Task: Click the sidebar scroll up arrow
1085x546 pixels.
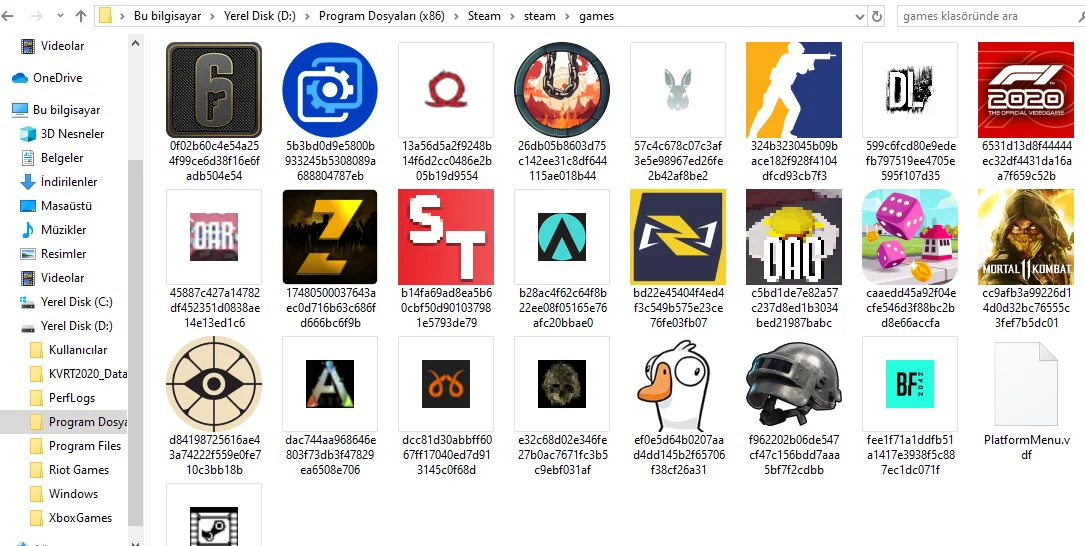Action: point(136,43)
